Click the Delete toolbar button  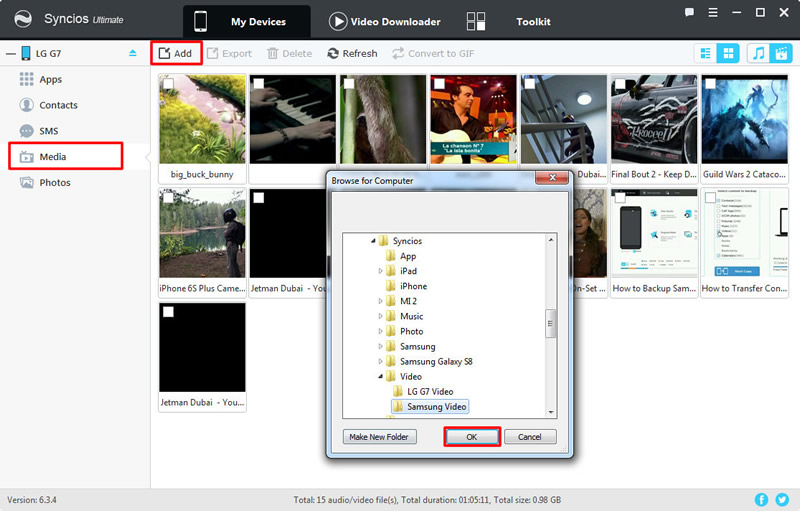(289, 53)
